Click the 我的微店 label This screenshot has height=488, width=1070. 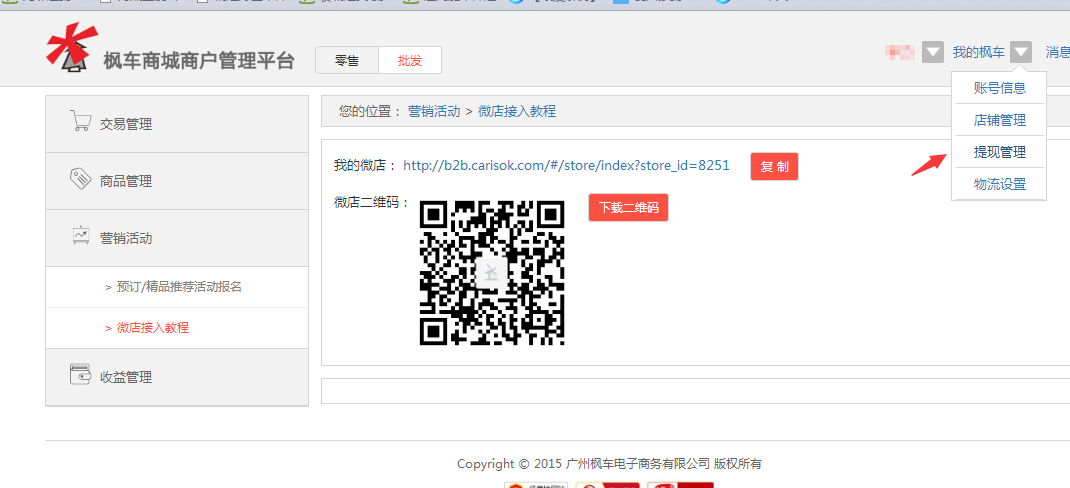coord(365,165)
